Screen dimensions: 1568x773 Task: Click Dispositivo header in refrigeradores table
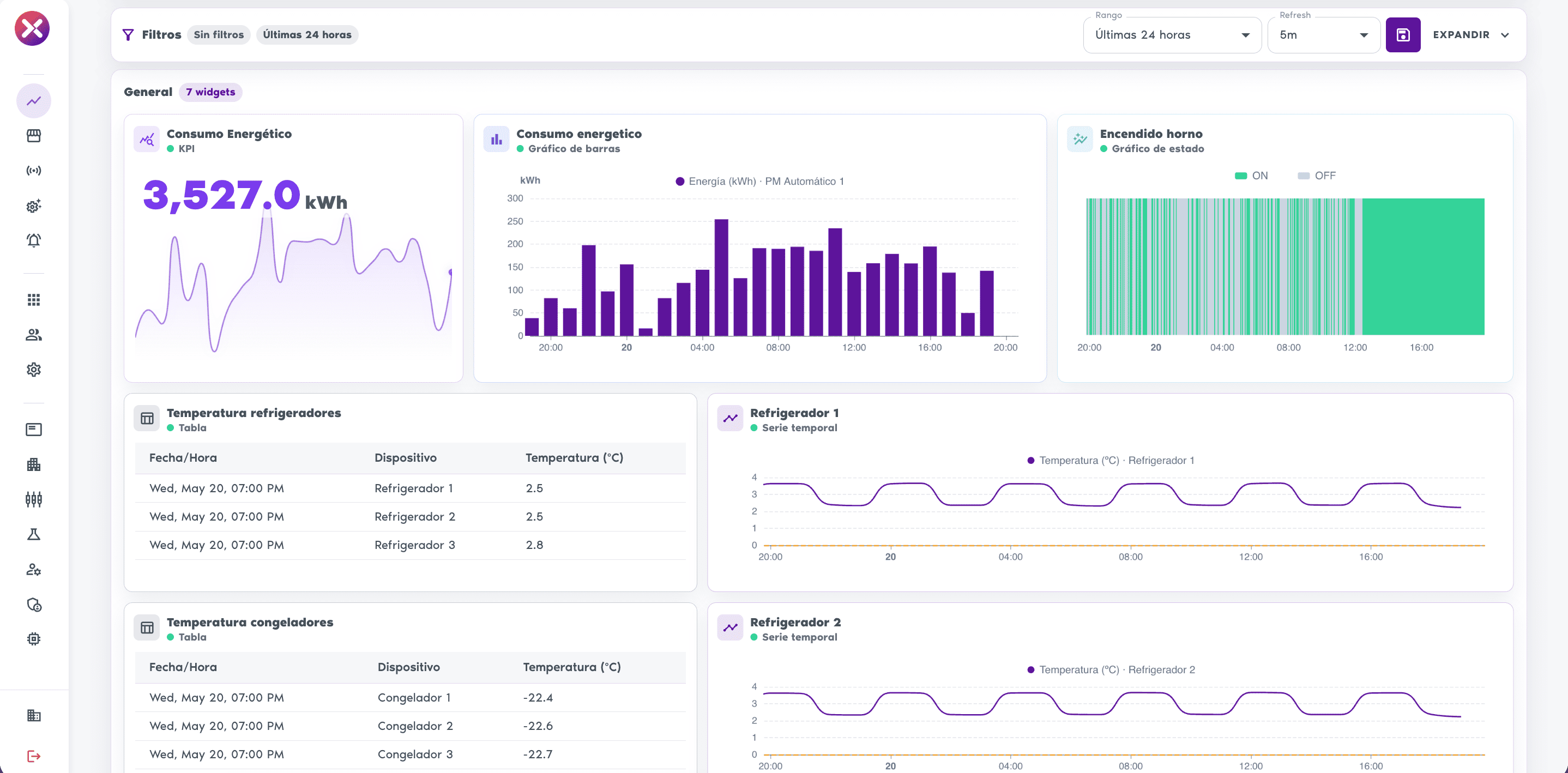coord(406,458)
